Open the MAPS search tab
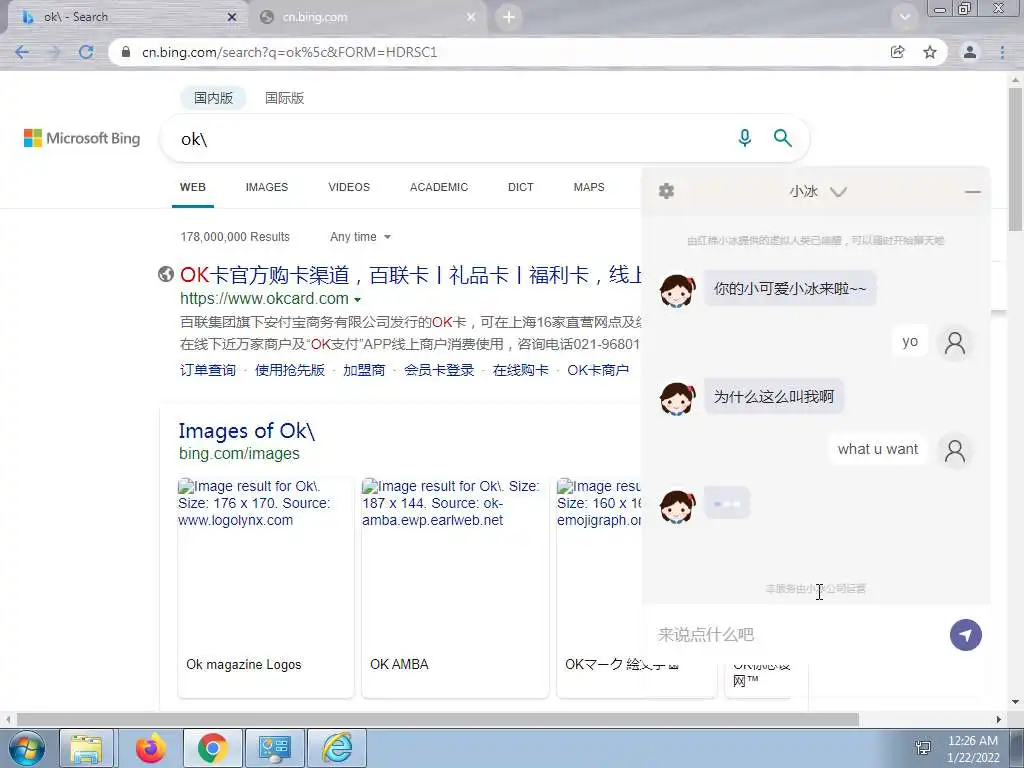The width and height of the screenshot is (1024, 768). (589, 187)
